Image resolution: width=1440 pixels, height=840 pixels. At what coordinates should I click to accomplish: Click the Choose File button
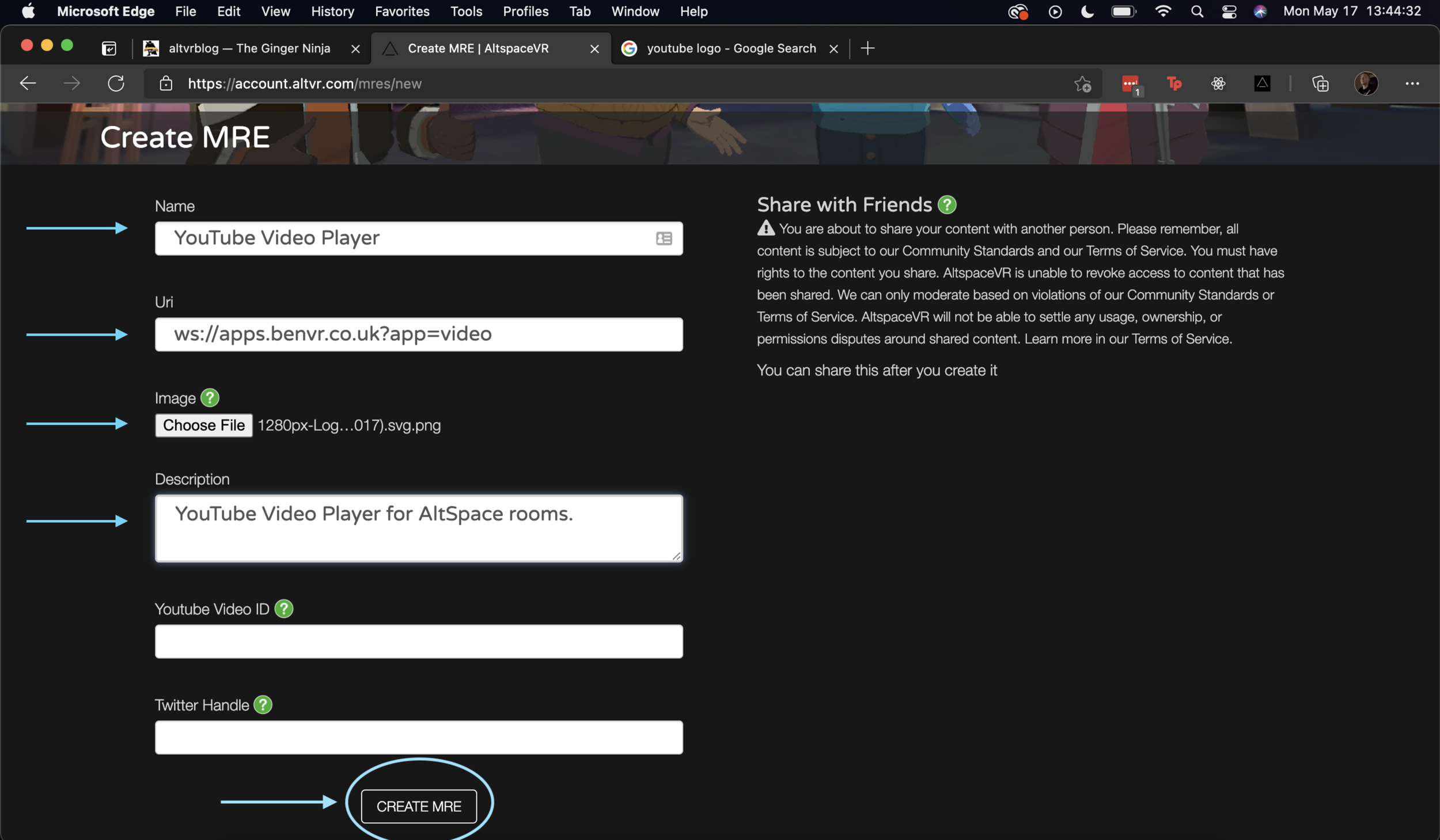203,425
